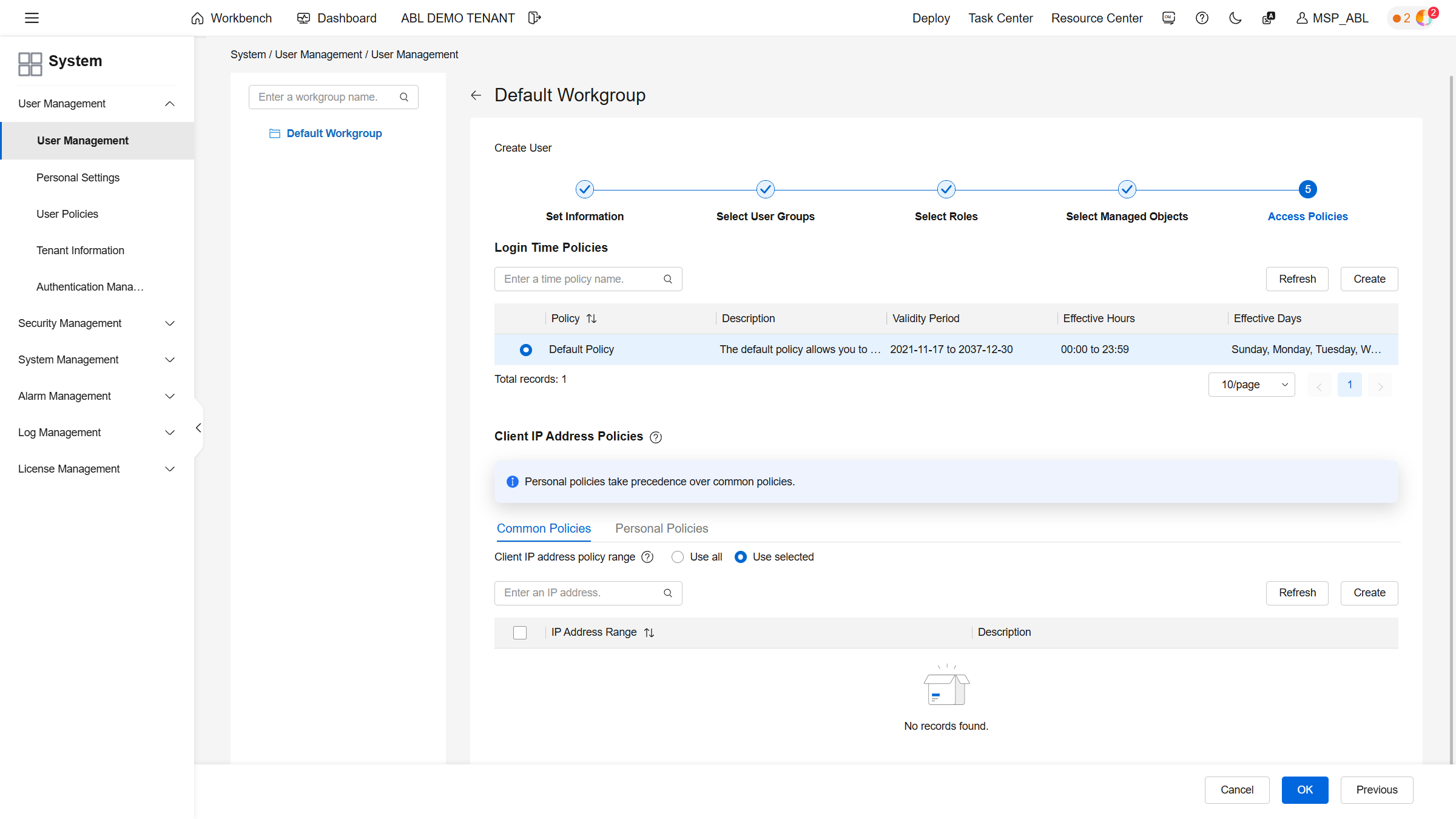Sort by IP Address Range column icon
This screenshot has height=819, width=1456.
649,633
